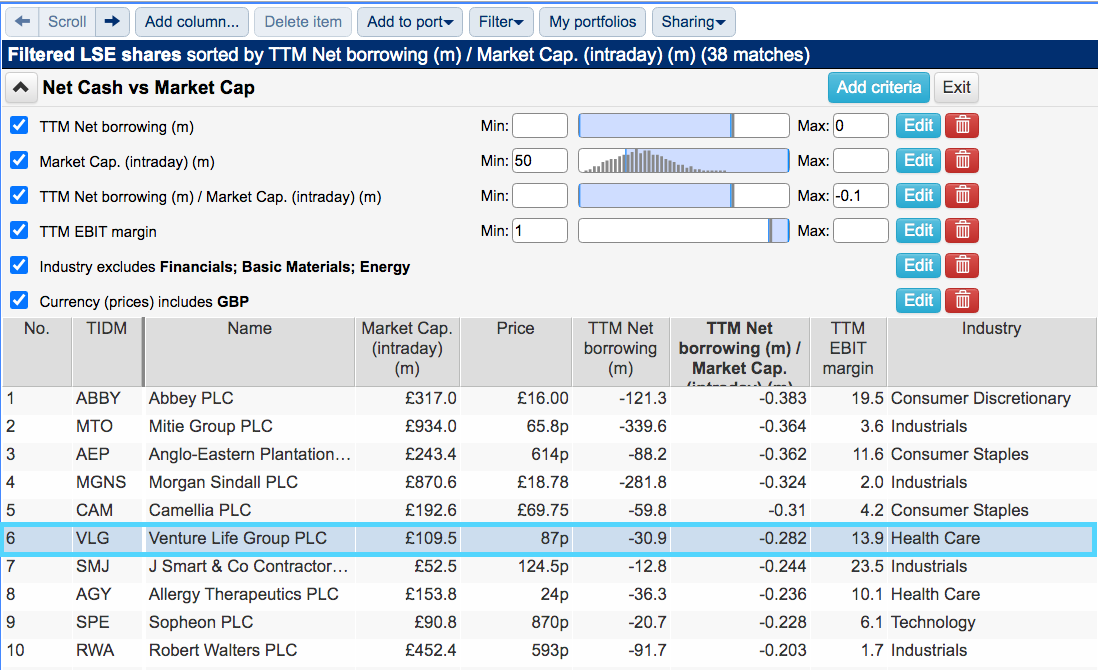Select the Robert Walters PLC row
This screenshot has height=670, width=1098.
(549, 650)
